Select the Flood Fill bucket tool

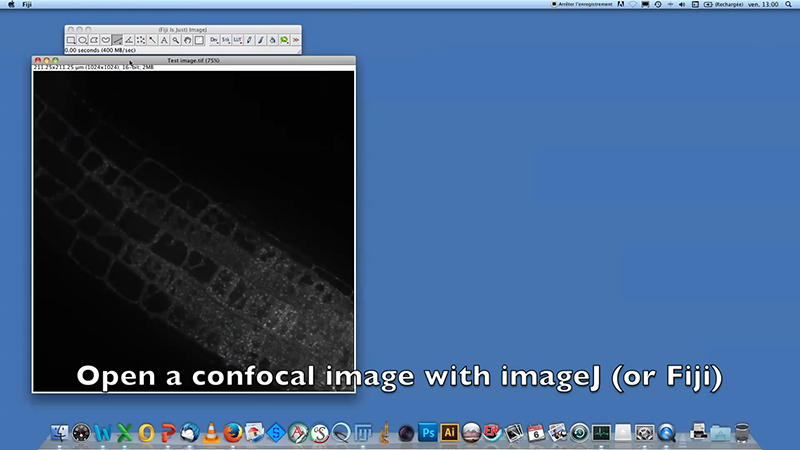(x=273, y=40)
